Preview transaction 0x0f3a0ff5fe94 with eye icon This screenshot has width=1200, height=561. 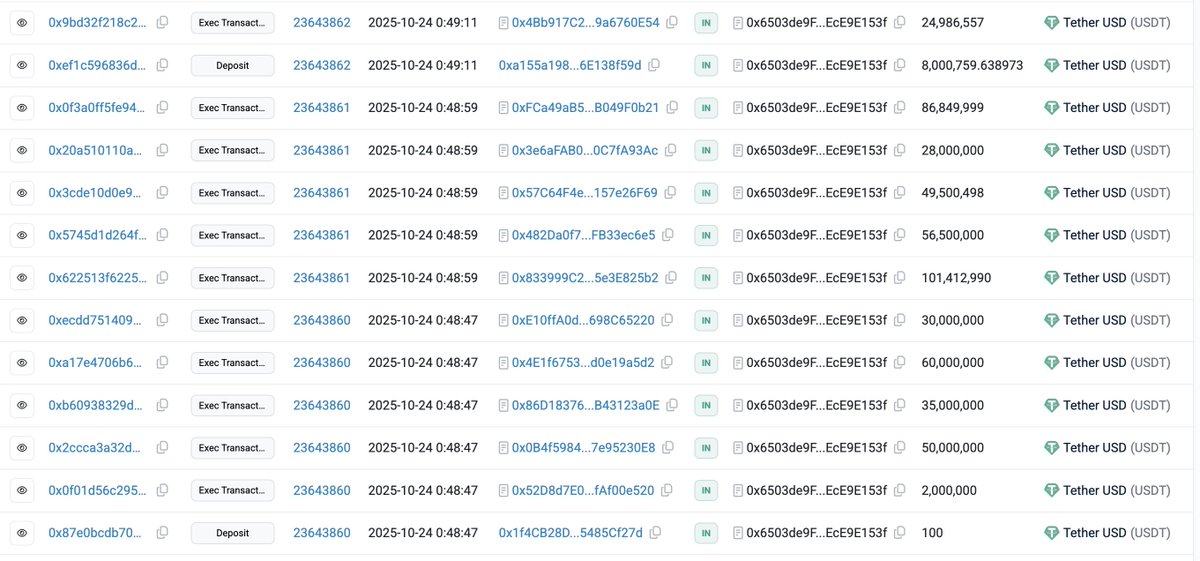click(21, 107)
